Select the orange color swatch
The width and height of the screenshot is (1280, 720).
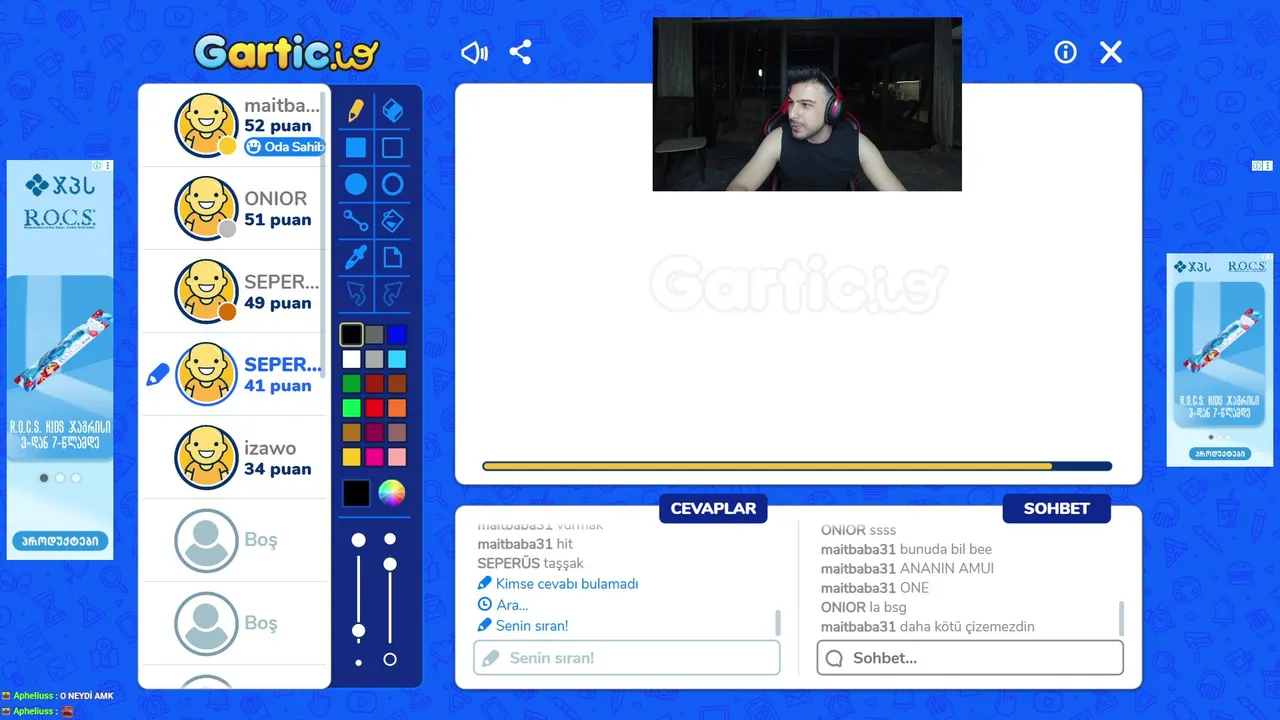coord(397,408)
